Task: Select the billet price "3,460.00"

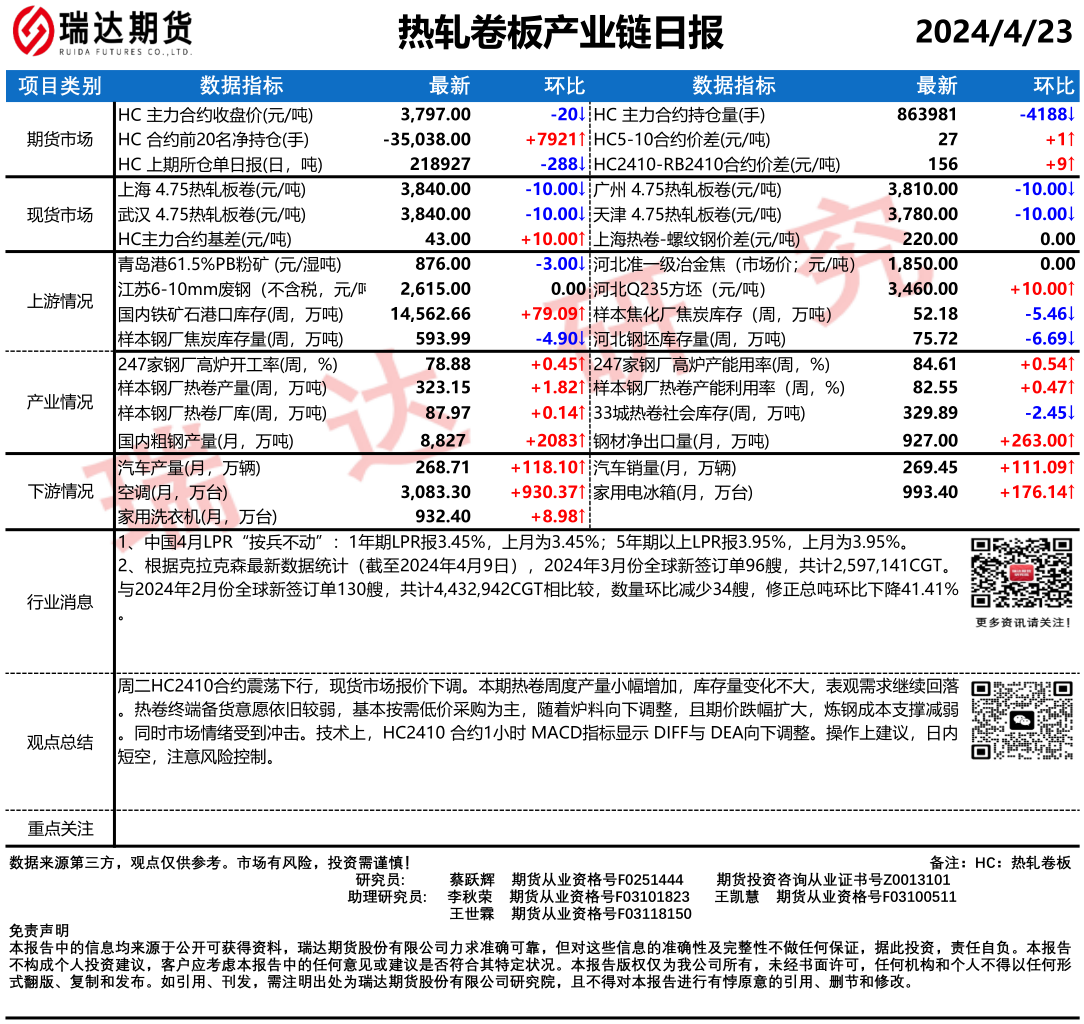Action: (x=923, y=289)
